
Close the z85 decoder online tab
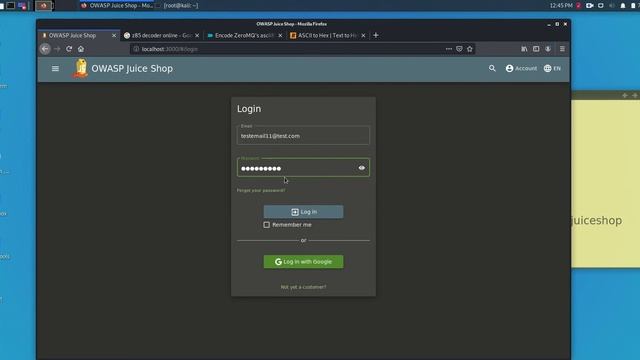[x=197, y=36]
